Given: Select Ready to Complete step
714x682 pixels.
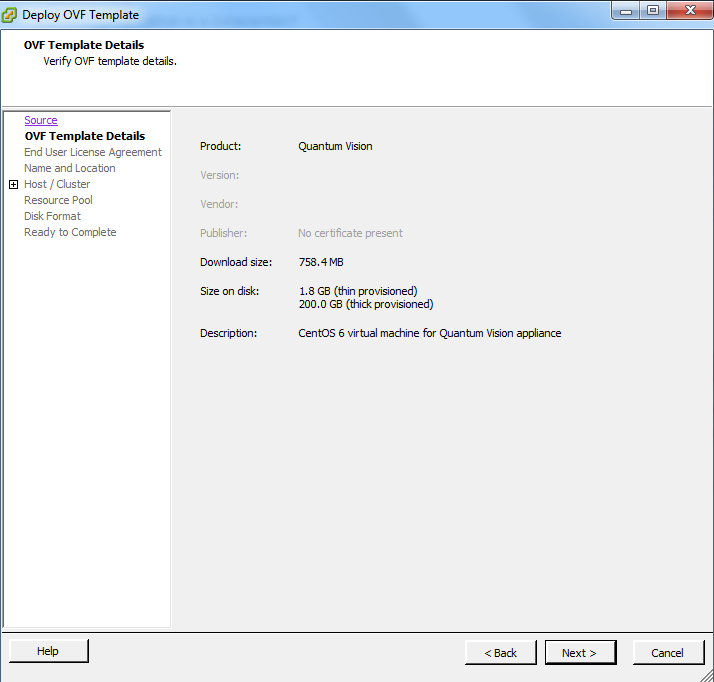Looking at the screenshot, I should click(x=70, y=232).
